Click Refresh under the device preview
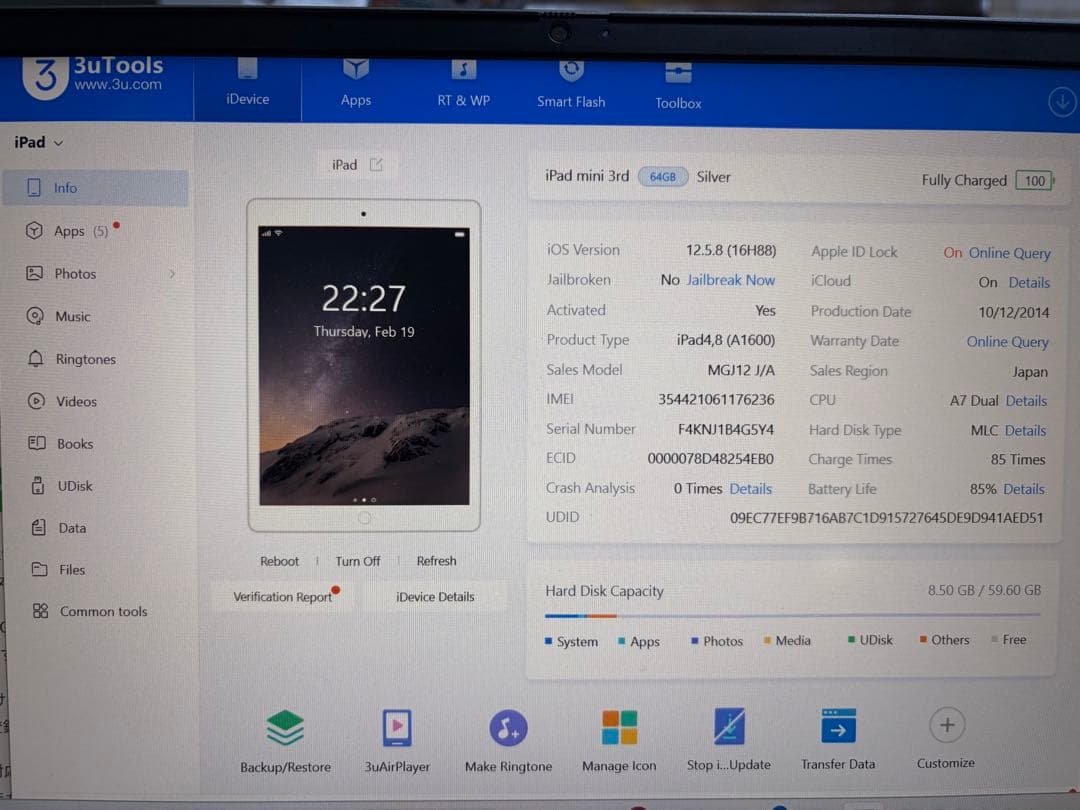The width and height of the screenshot is (1080, 810). (436, 561)
